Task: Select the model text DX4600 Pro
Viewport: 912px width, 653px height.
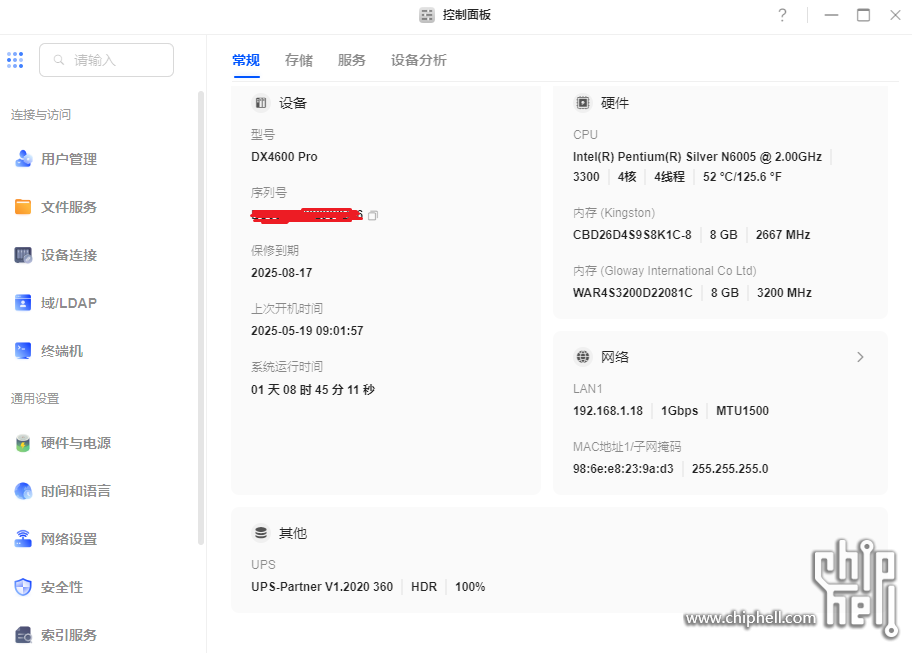Action: [284, 157]
